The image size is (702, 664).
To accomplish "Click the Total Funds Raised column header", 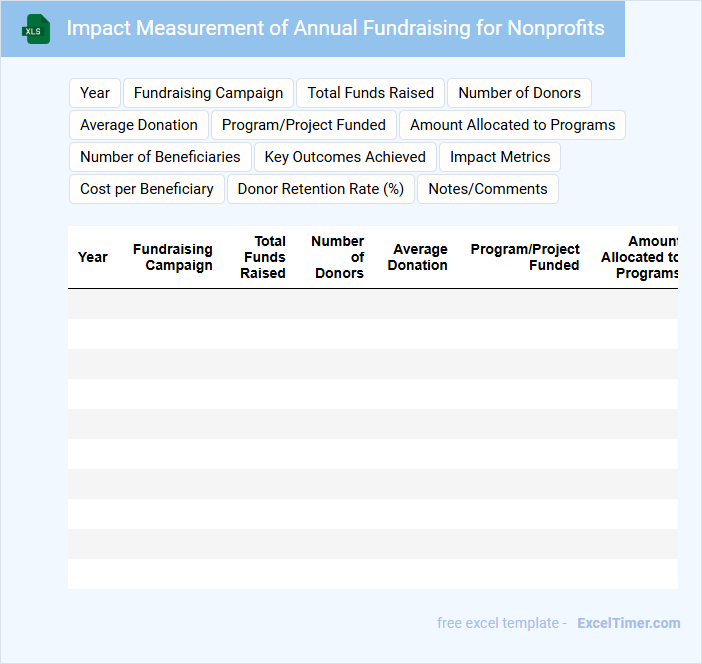I will (264, 257).
